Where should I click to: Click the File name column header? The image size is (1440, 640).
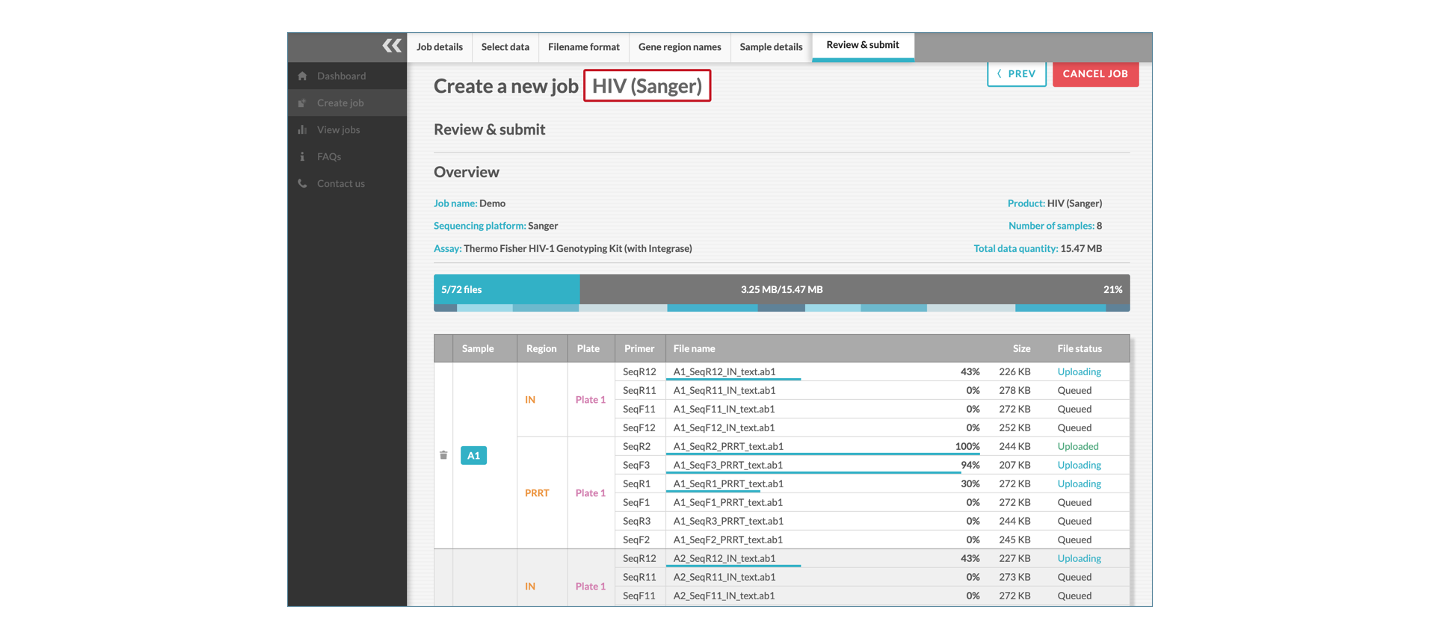coord(694,349)
